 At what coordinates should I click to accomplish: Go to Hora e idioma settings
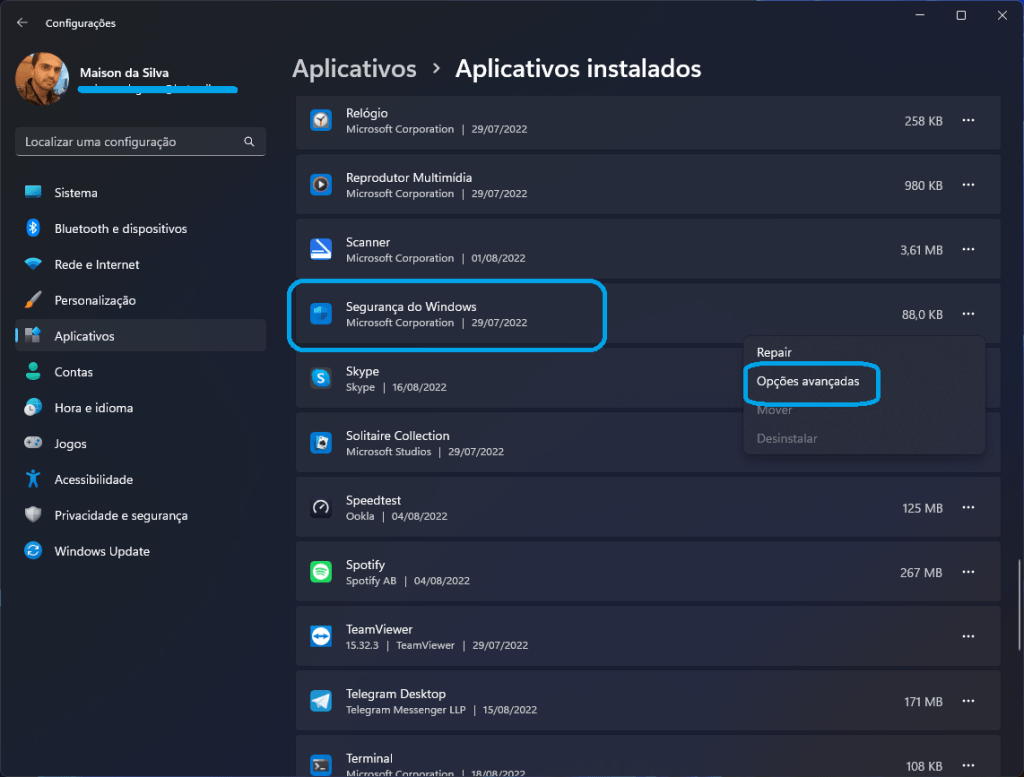(140, 408)
